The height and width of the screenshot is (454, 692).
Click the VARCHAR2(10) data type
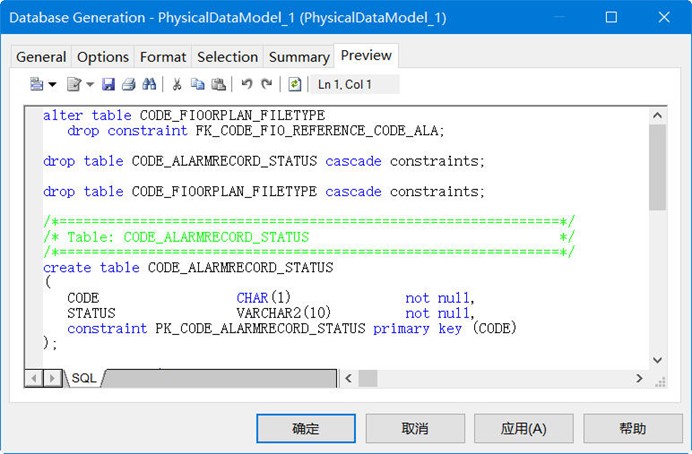click(284, 313)
